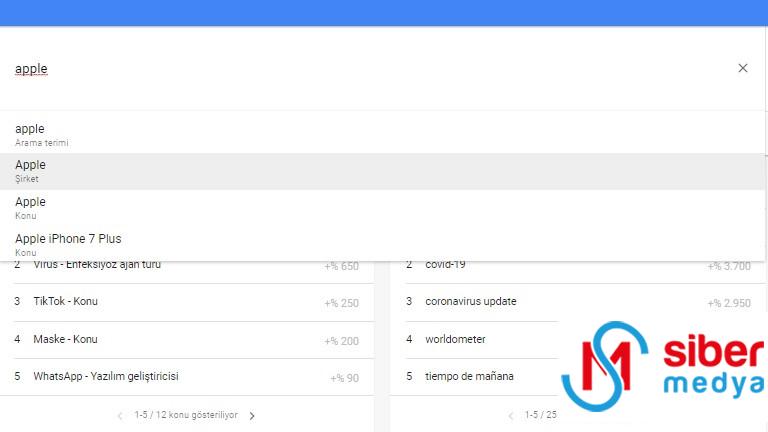Open the worldometer query row

(455, 340)
